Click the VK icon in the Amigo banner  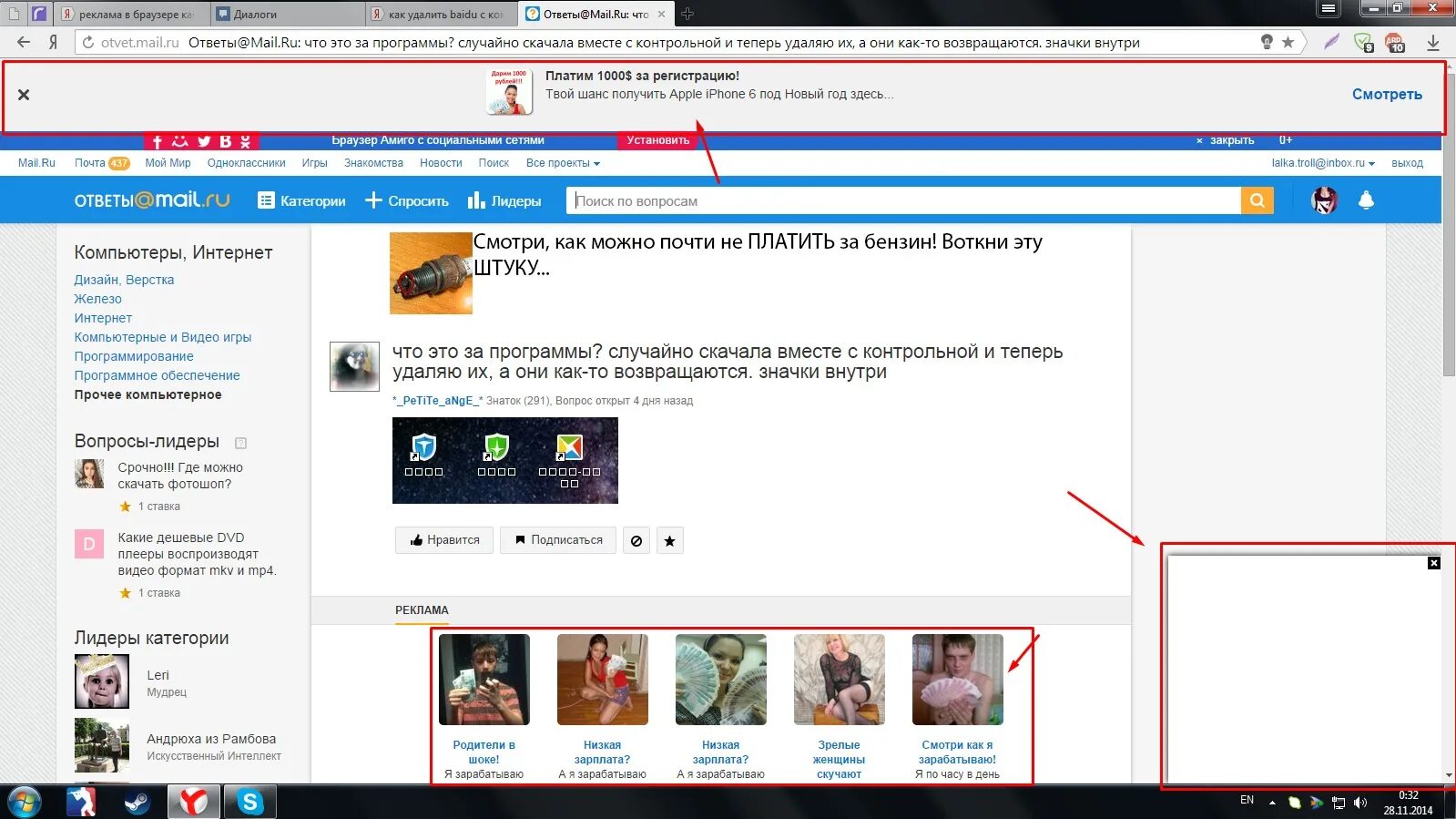pyautogui.click(x=225, y=141)
